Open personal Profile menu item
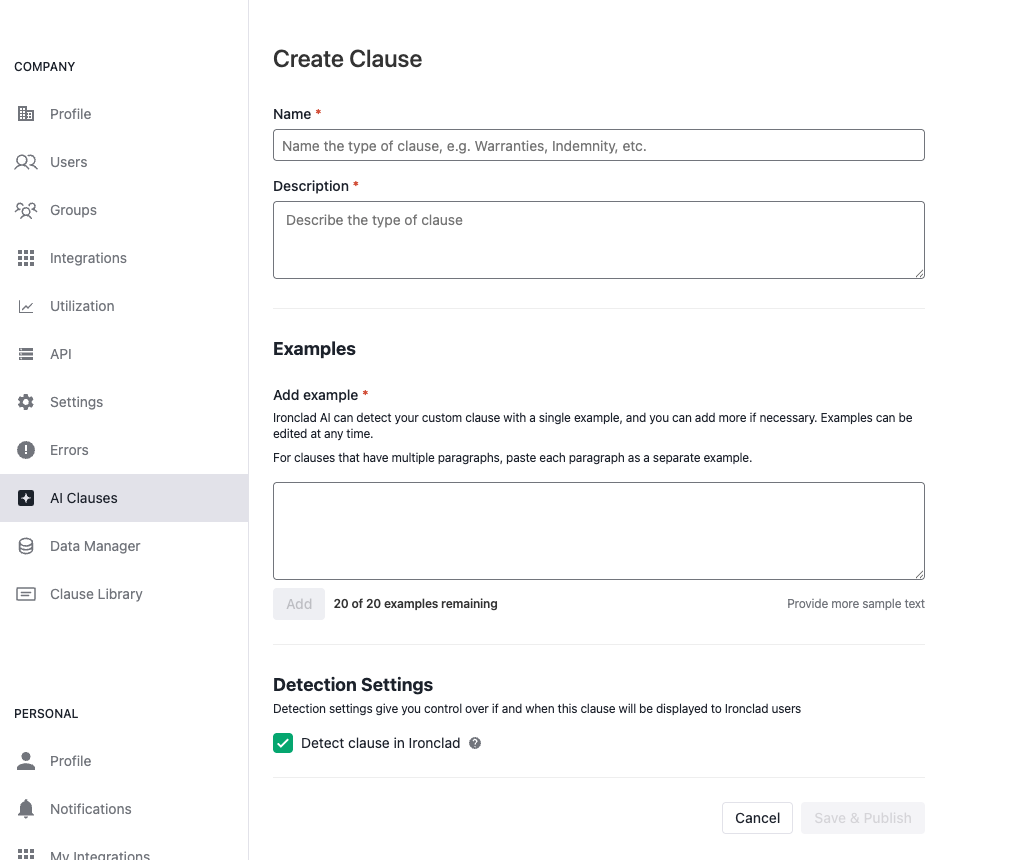Image resolution: width=1035 pixels, height=860 pixels. point(124,761)
